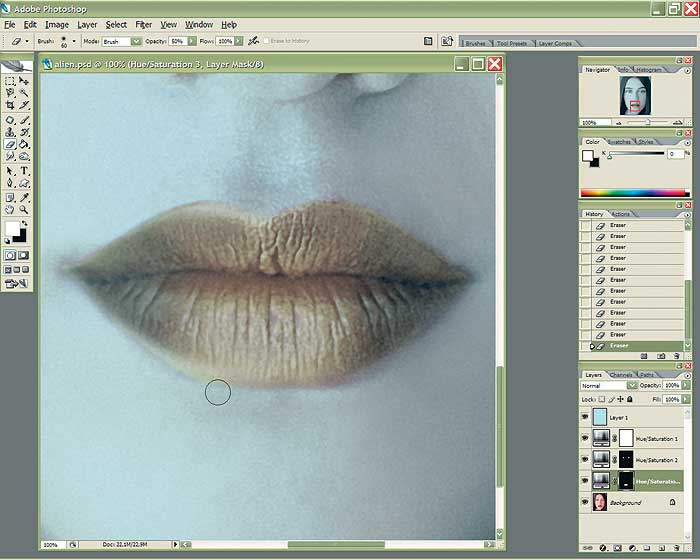Select the History Brush tool
The height and width of the screenshot is (560, 700).
coord(24,132)
